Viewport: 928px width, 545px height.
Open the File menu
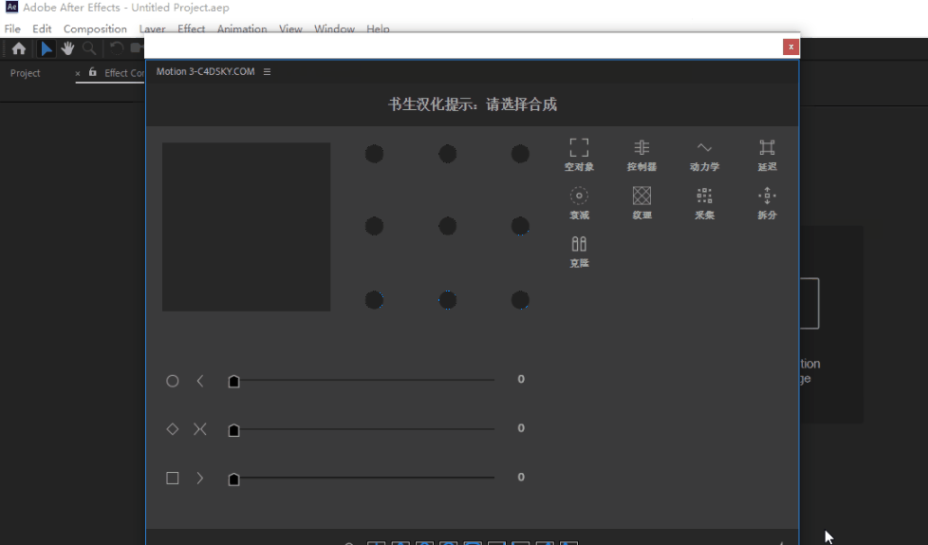coord(12,28)
